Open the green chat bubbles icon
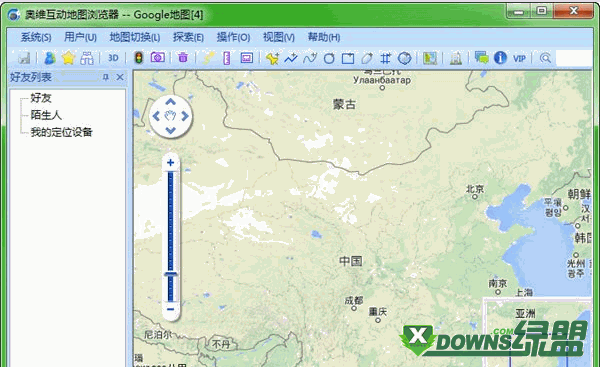 pos(481,58)
